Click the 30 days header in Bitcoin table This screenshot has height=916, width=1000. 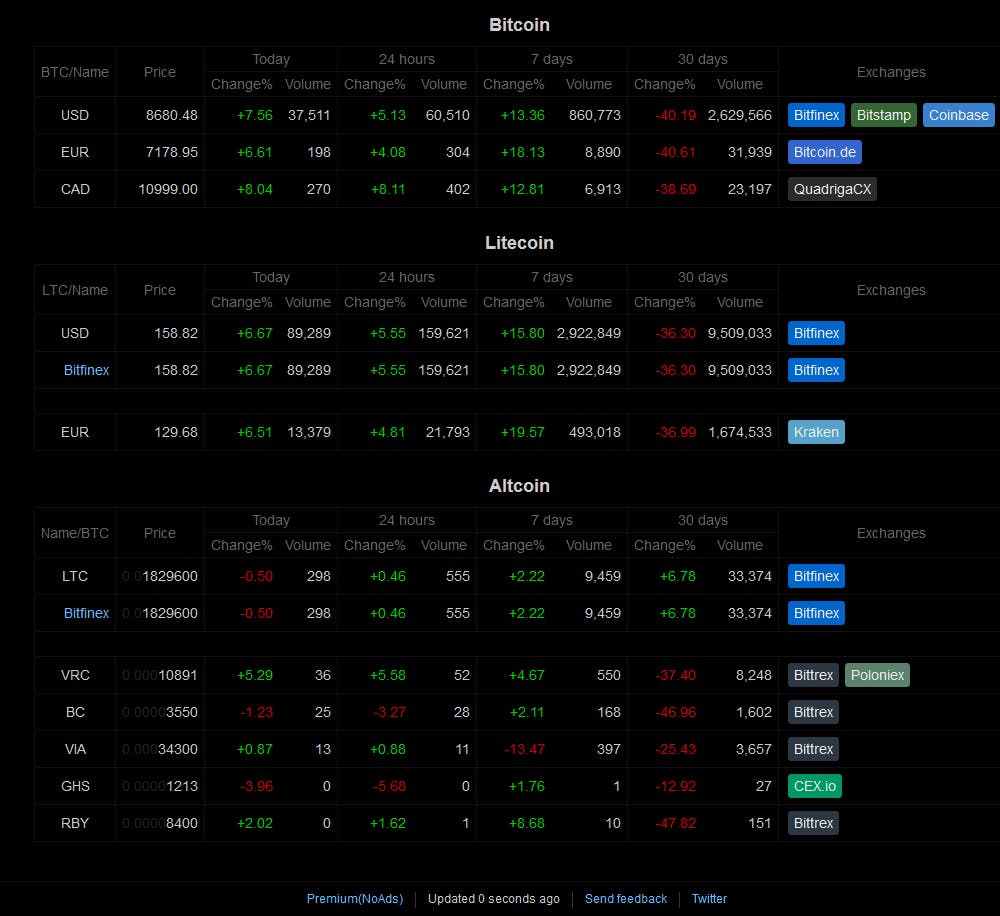[702, 59]
